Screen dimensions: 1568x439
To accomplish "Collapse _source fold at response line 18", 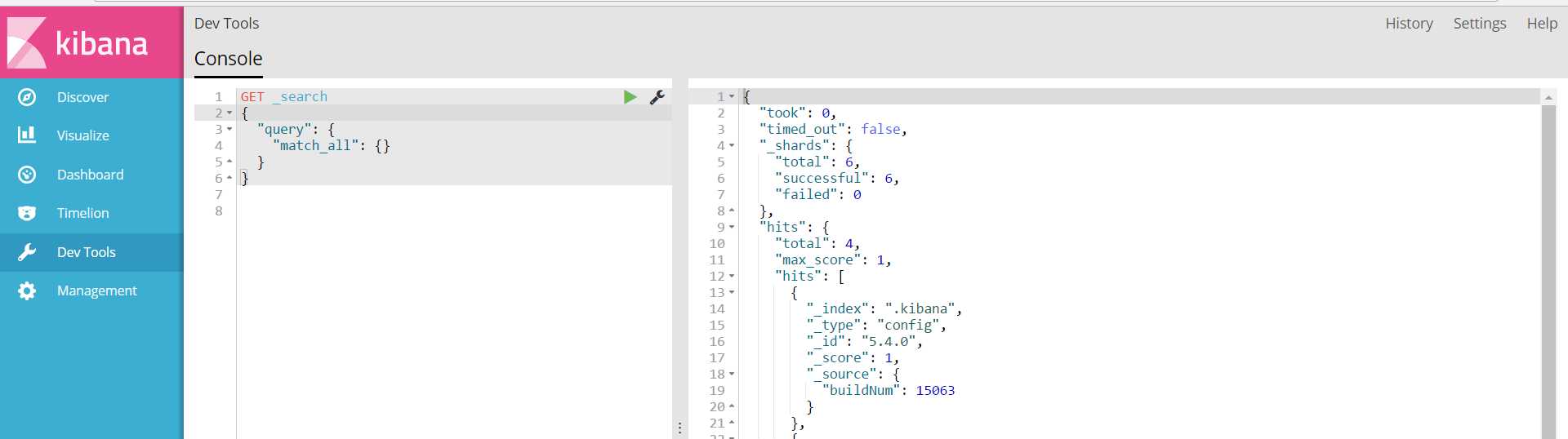I will point(732,375).
